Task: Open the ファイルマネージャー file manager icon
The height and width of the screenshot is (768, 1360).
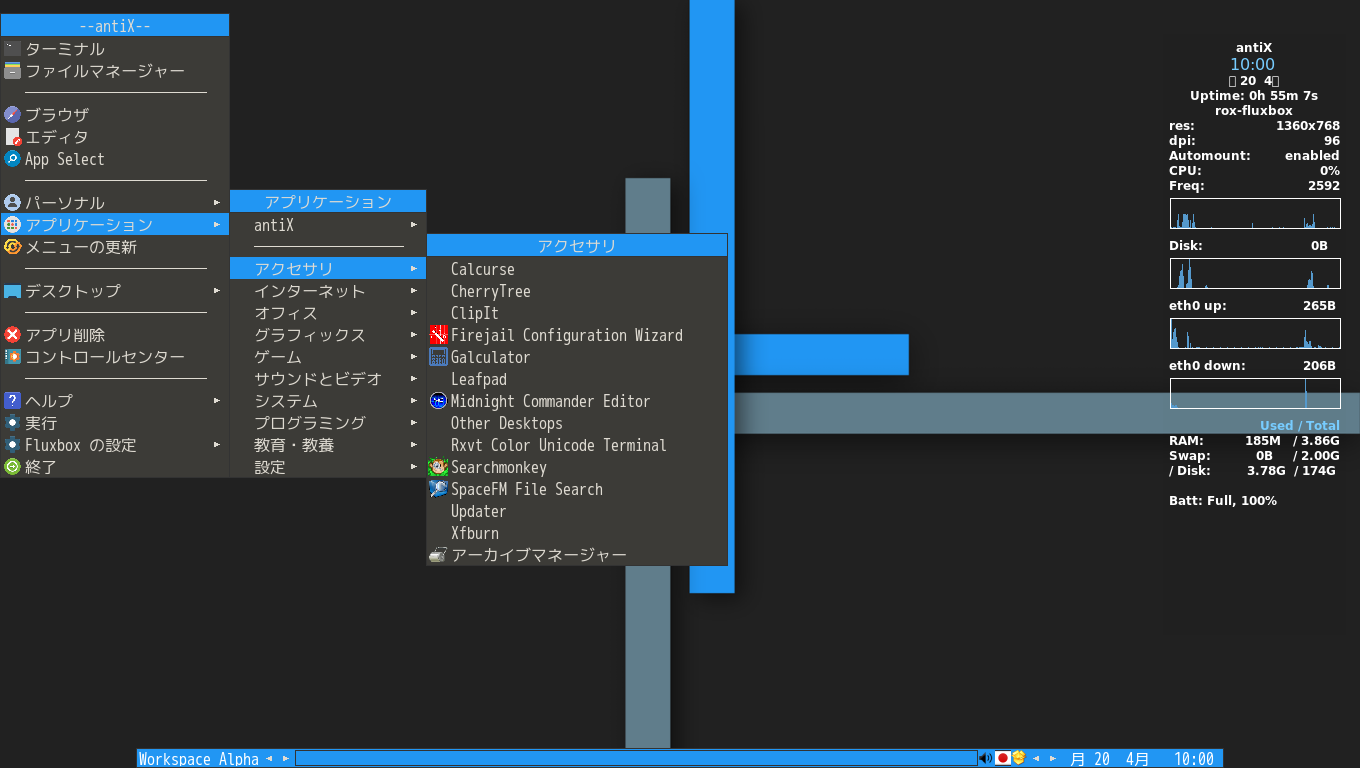Action: tap(12, 71)
